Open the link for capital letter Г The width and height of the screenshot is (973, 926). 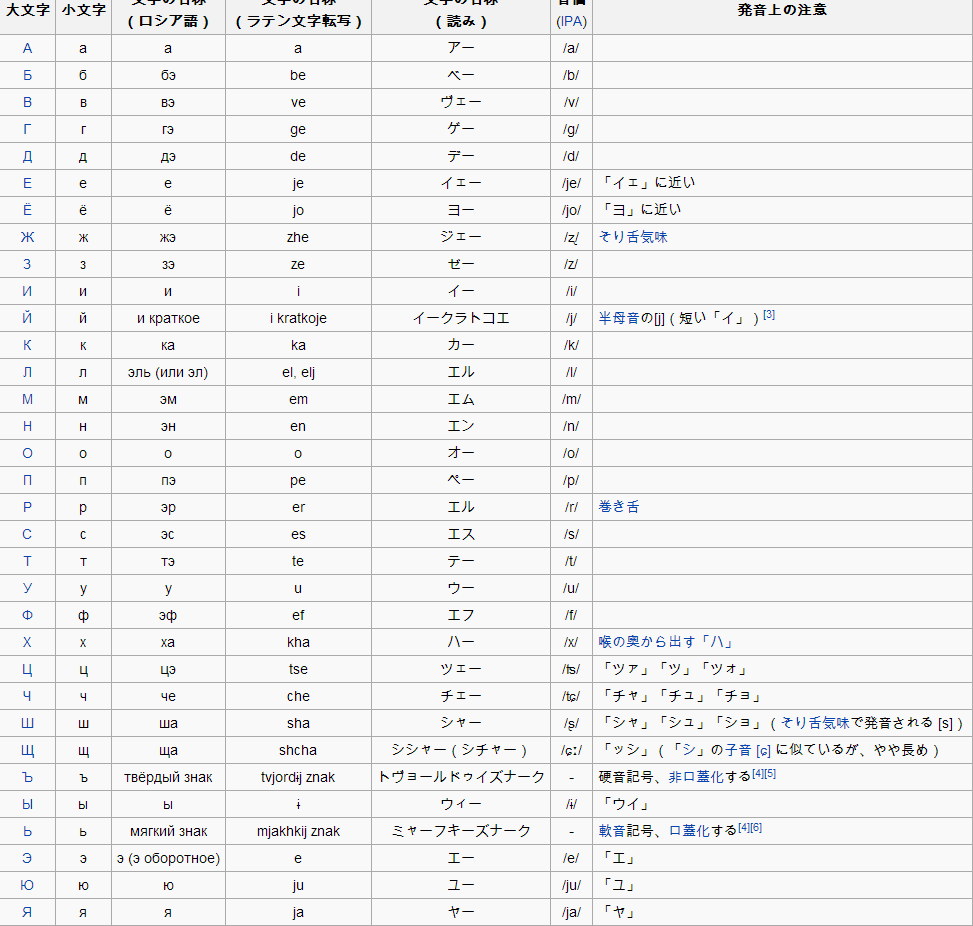click(x=27, y=129)
